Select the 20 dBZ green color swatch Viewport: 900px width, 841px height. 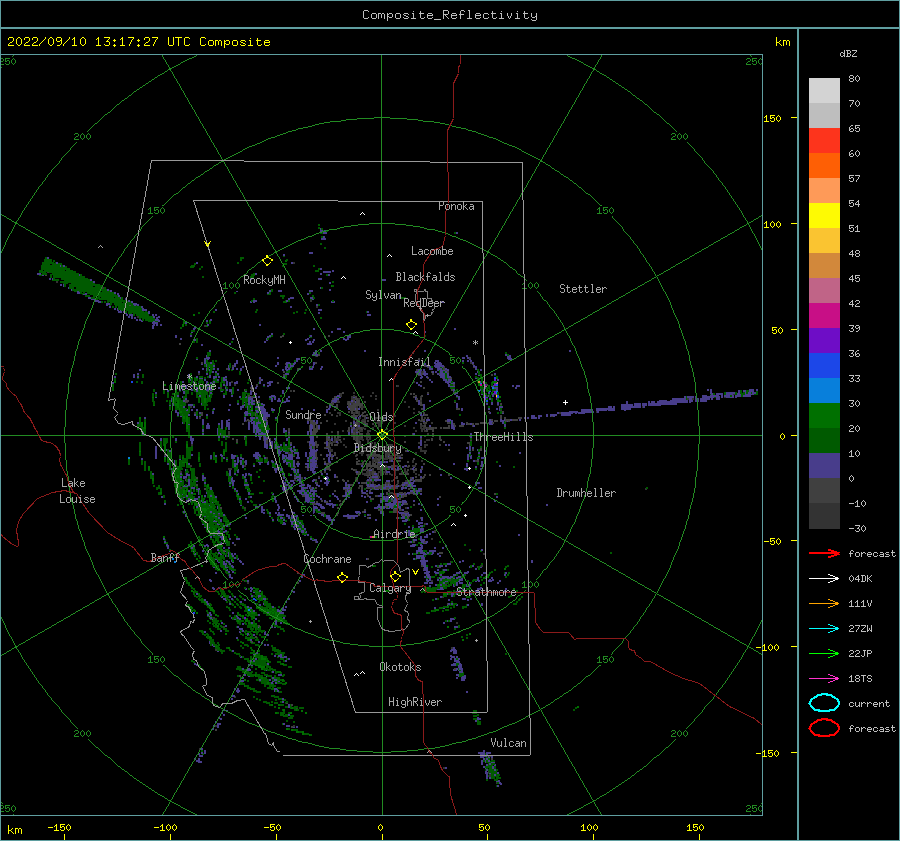pyautogui.click(x=824, y=416)
